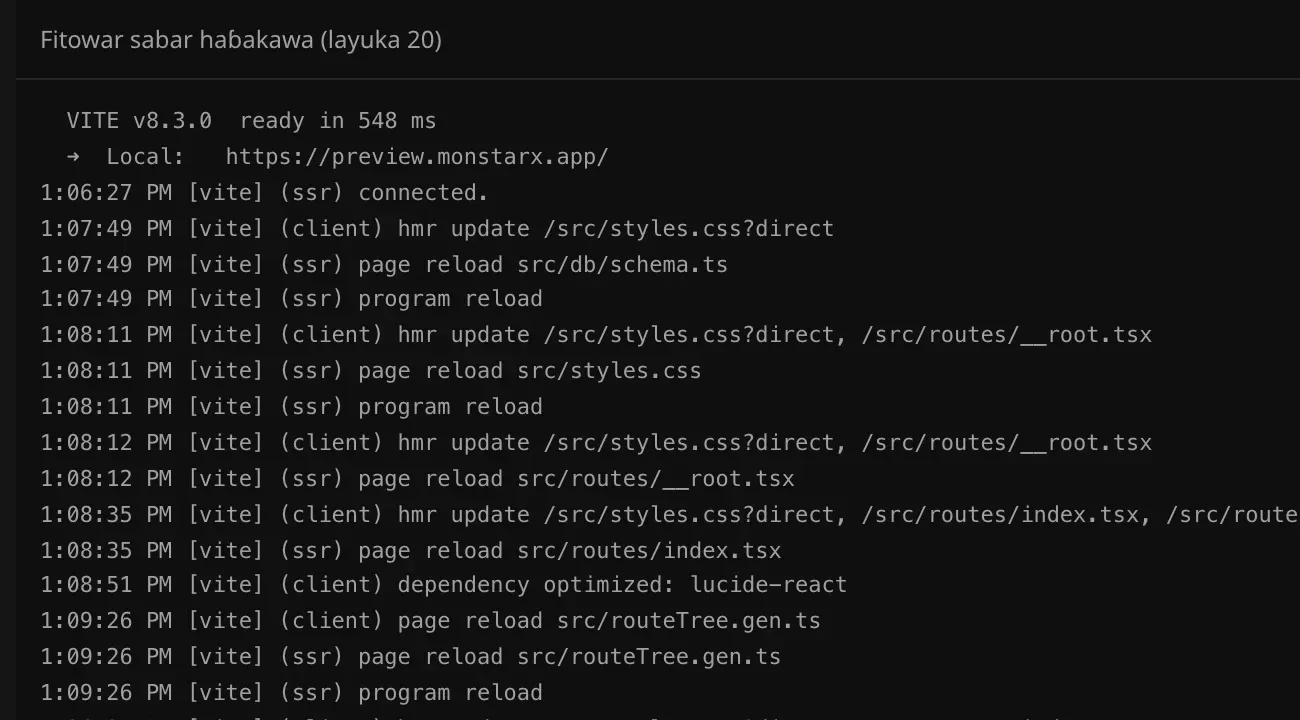Select the 1:06:27 PM ssr connected line
This screenshot has width=1300, height=720.
pyautogui.click(x=265, y=193)
